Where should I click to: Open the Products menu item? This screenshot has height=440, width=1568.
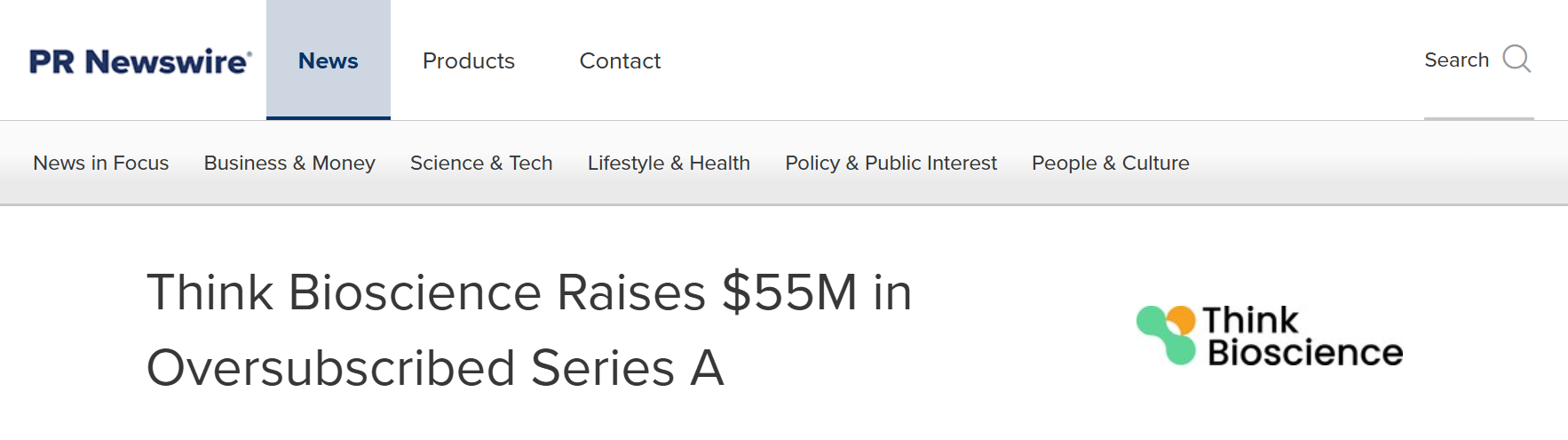point(469,60)
